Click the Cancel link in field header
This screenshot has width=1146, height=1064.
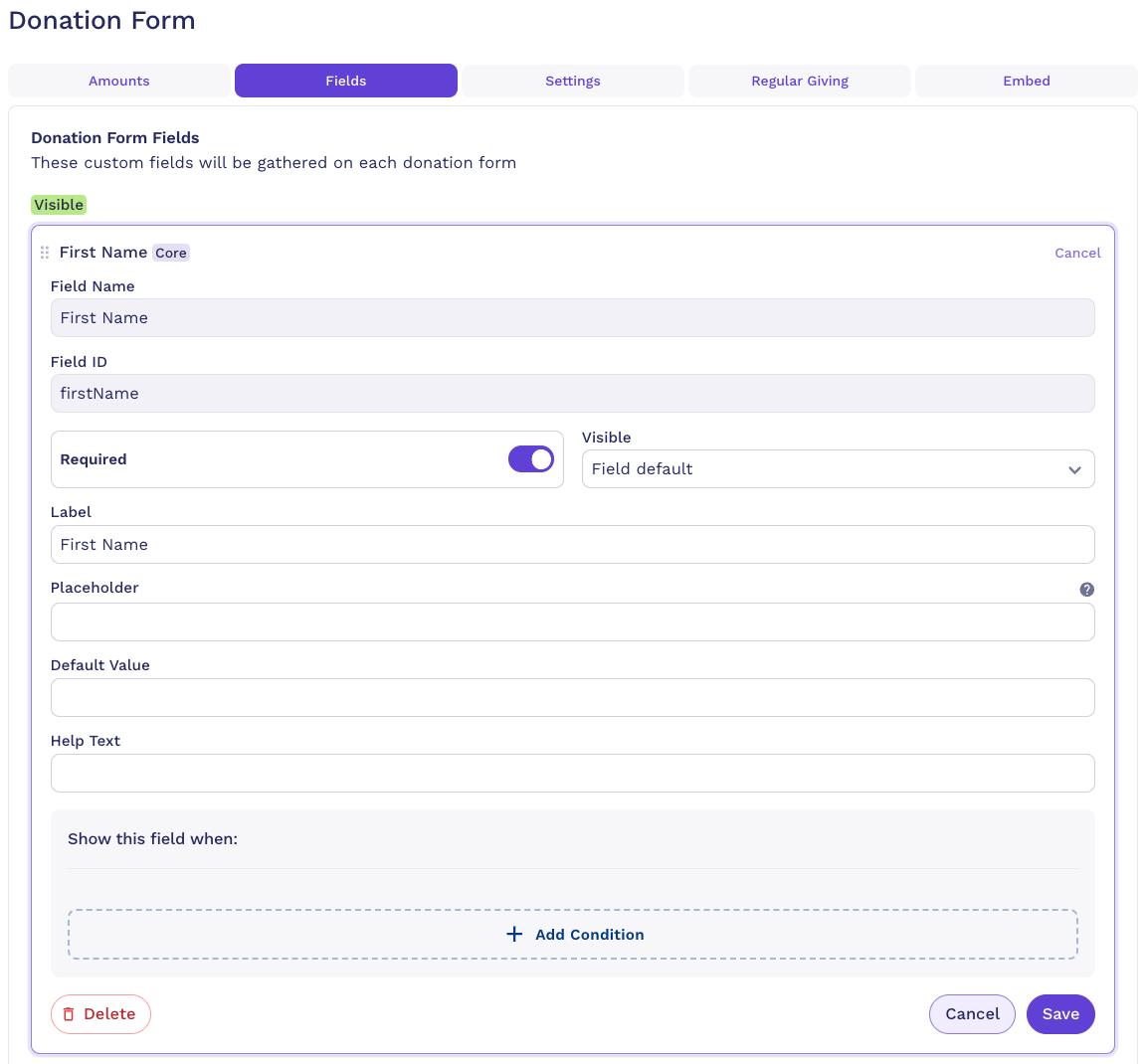pos(1077,254)
